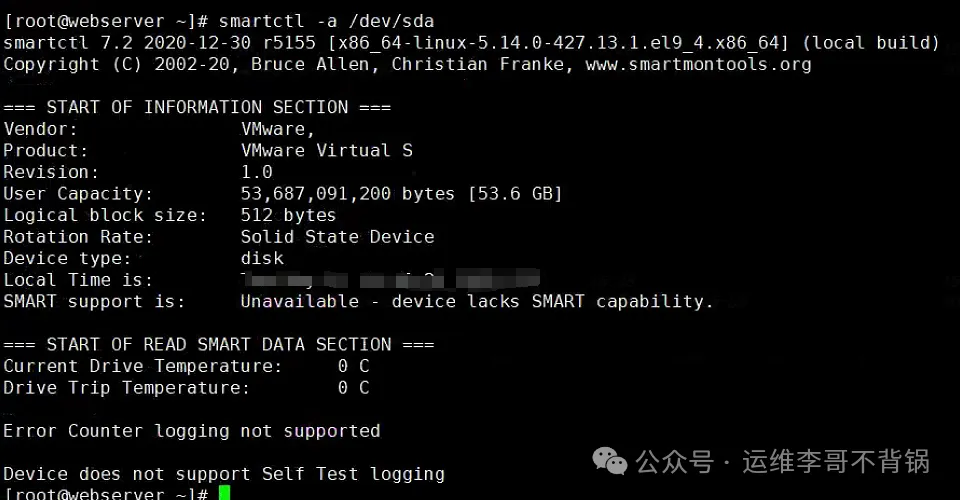This screenshot has height=500, width=960.
Task: Click the Solid State Device rotation rate
Action: click(x=337, y=237)
